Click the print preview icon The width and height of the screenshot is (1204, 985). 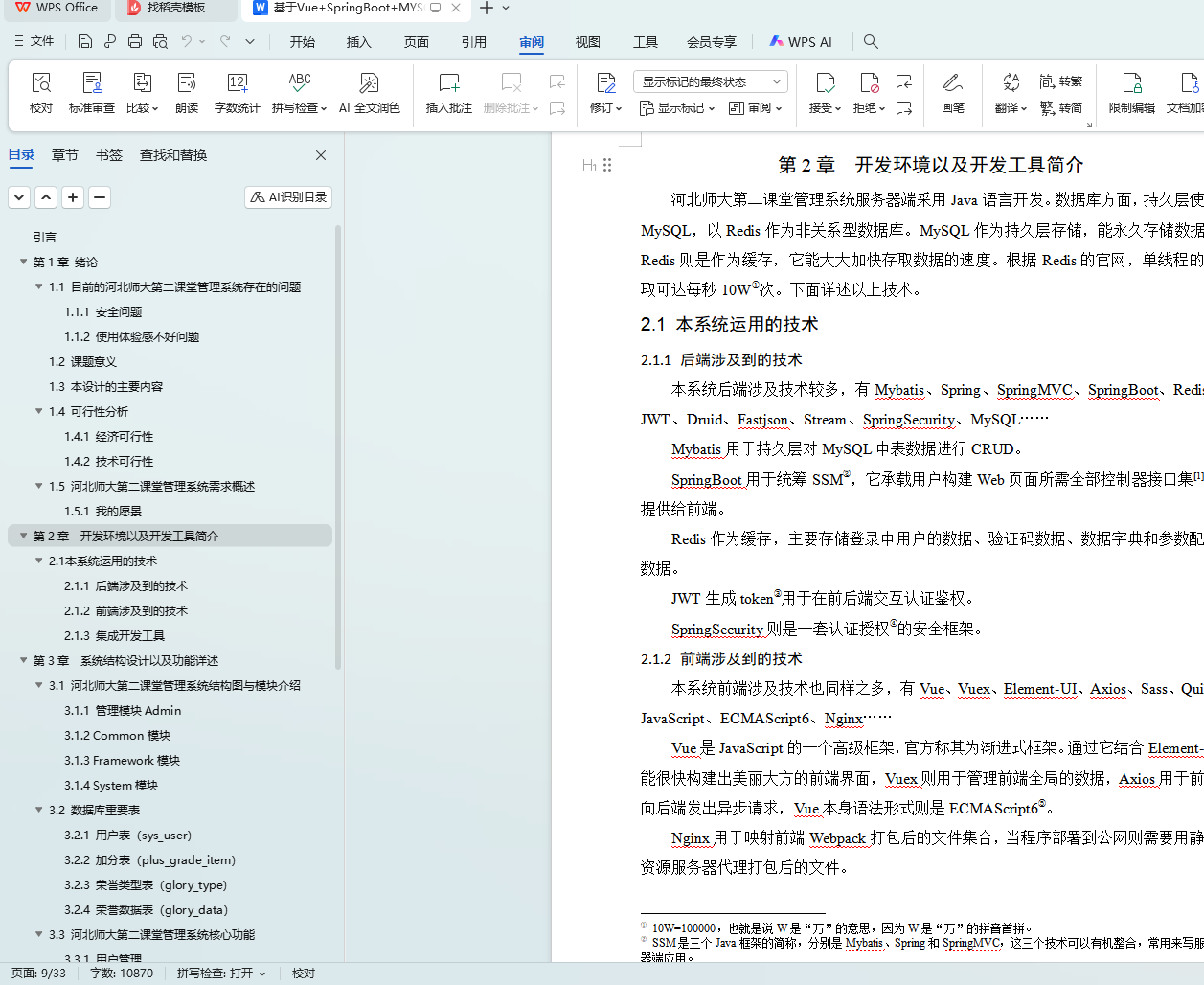(x=160, y=41)
